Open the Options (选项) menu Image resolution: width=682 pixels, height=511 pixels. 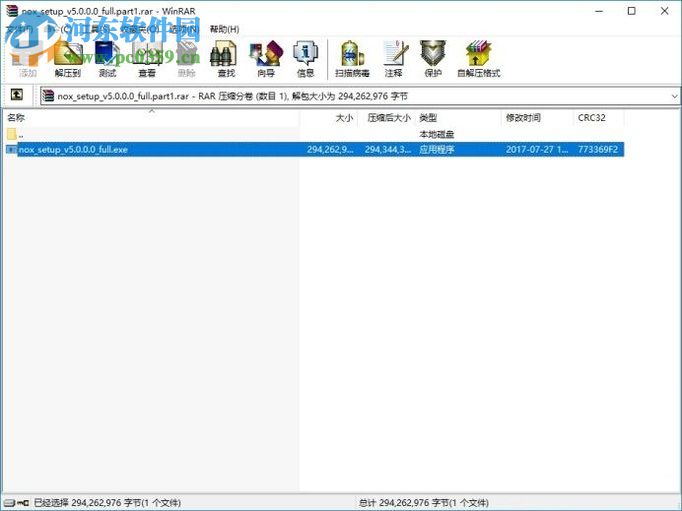[184, 29]
